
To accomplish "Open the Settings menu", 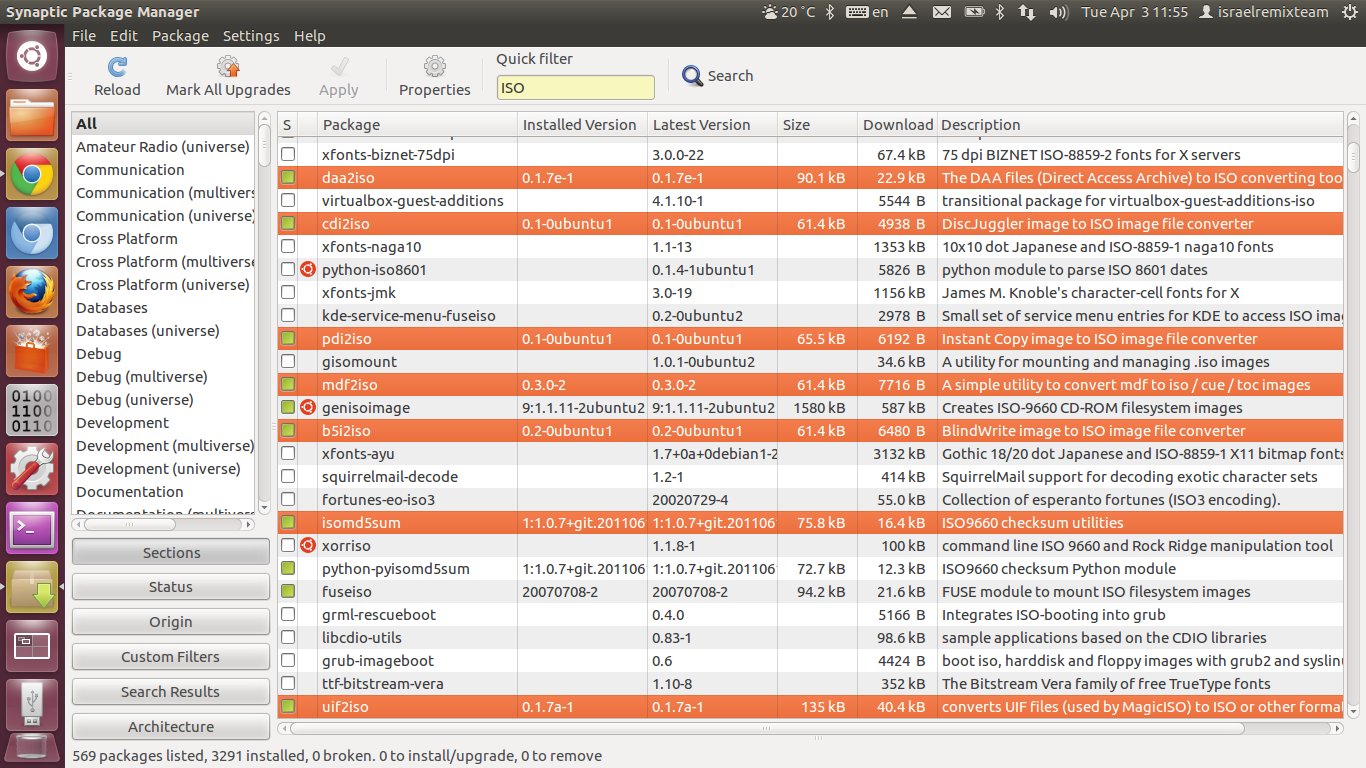I will pos(251,35).
